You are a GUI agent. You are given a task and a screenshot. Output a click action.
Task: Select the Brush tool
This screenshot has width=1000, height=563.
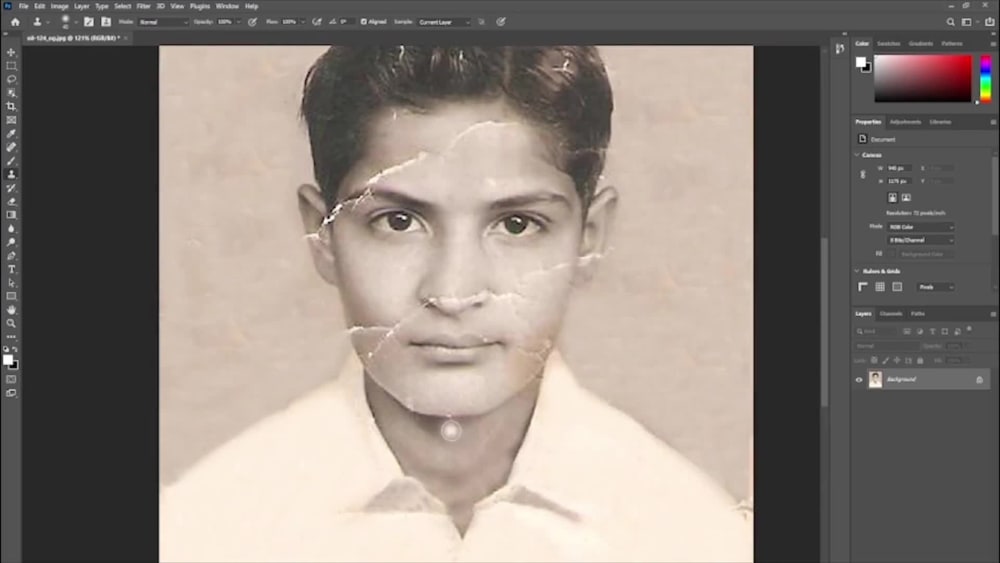(x=11, y=161)
